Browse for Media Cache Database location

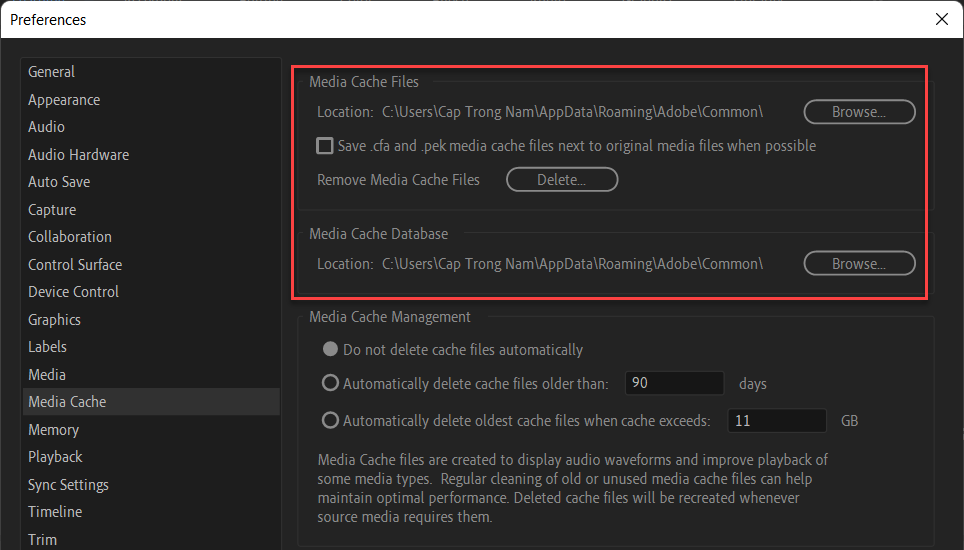click(x=859, y=264)
